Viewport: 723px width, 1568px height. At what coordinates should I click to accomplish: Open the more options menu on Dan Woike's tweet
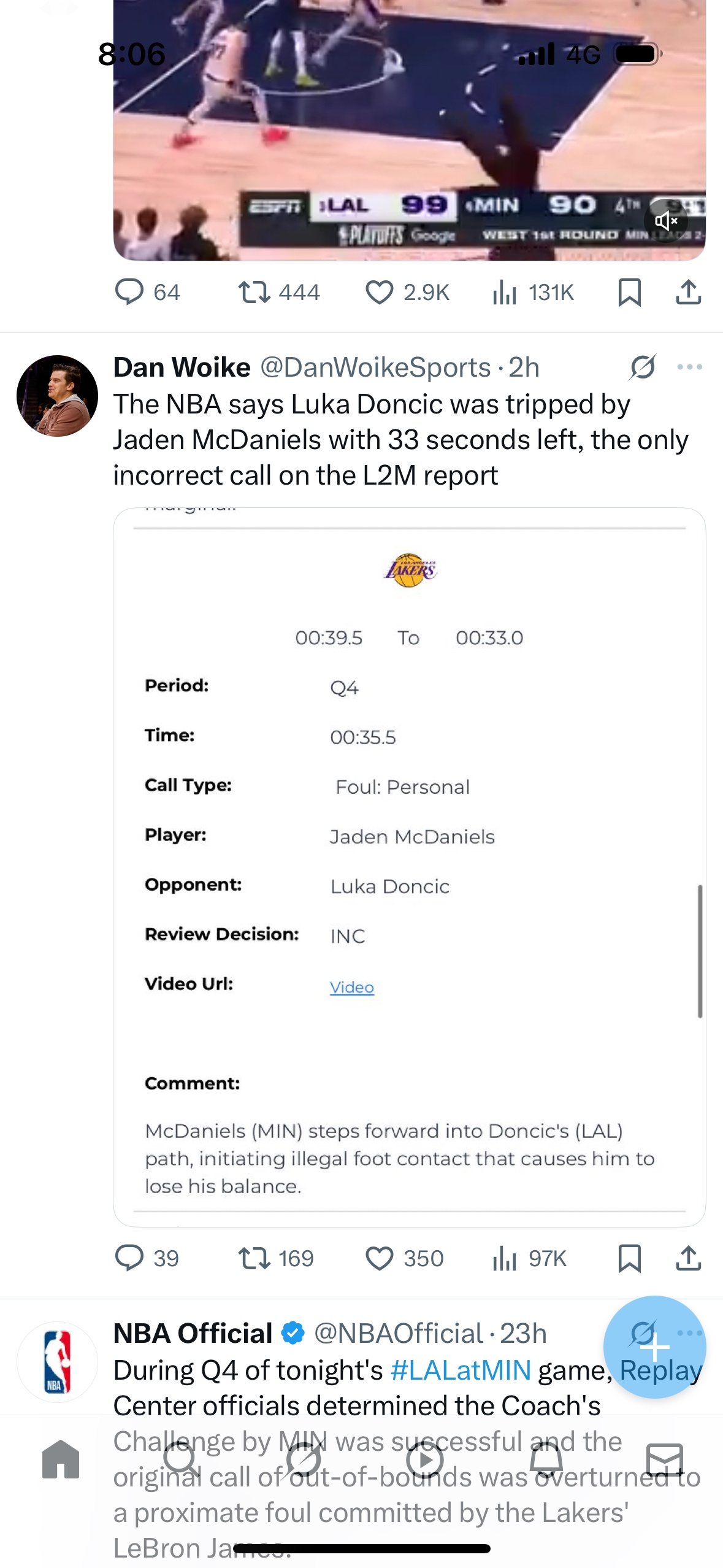[689, 367]
